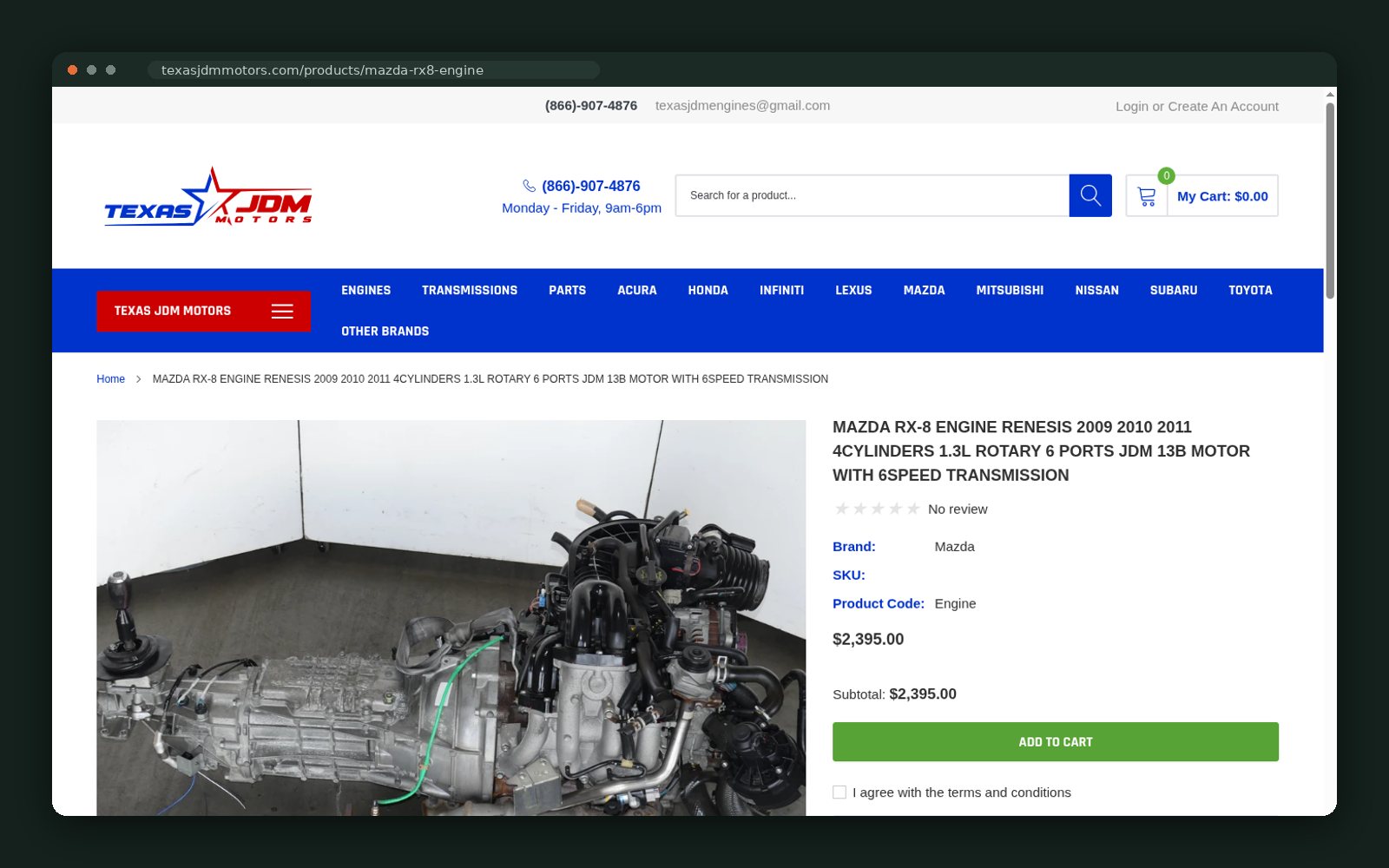The image size is (1389, 868).
Task: Check the agree with terms checkbox
Action: (x=839, y=792)
